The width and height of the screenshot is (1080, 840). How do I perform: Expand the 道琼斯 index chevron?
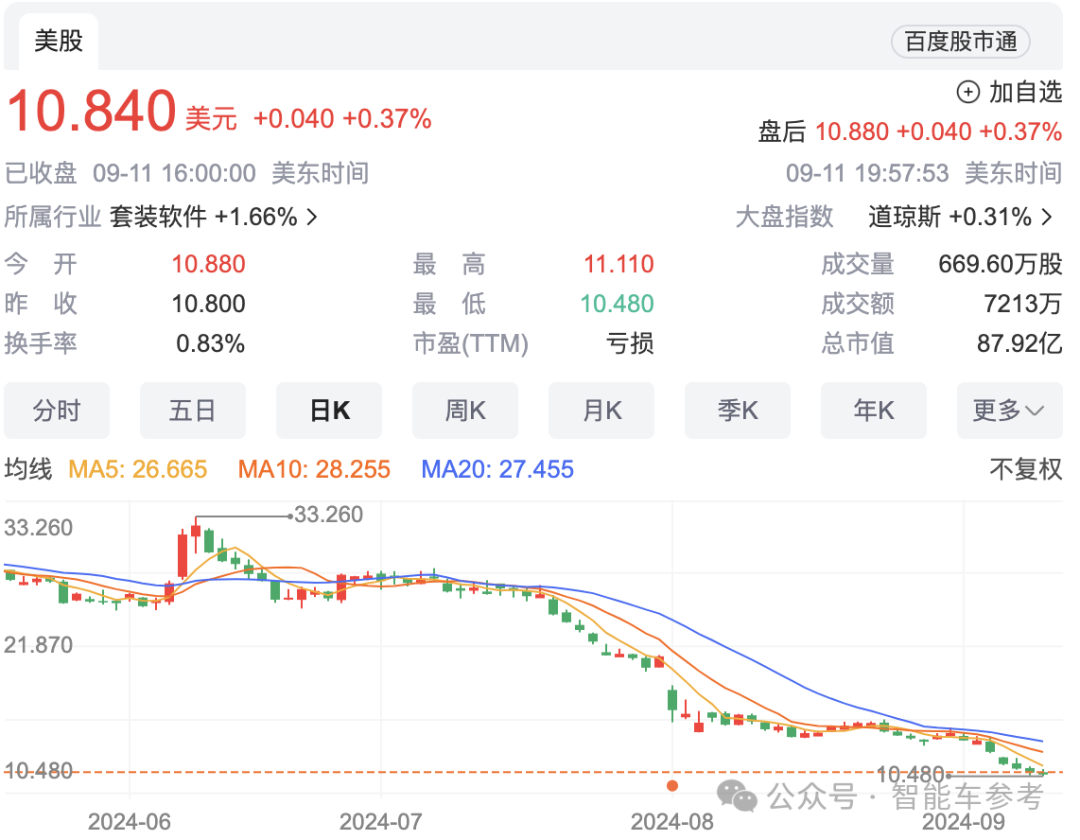(x=1047, y=217)
